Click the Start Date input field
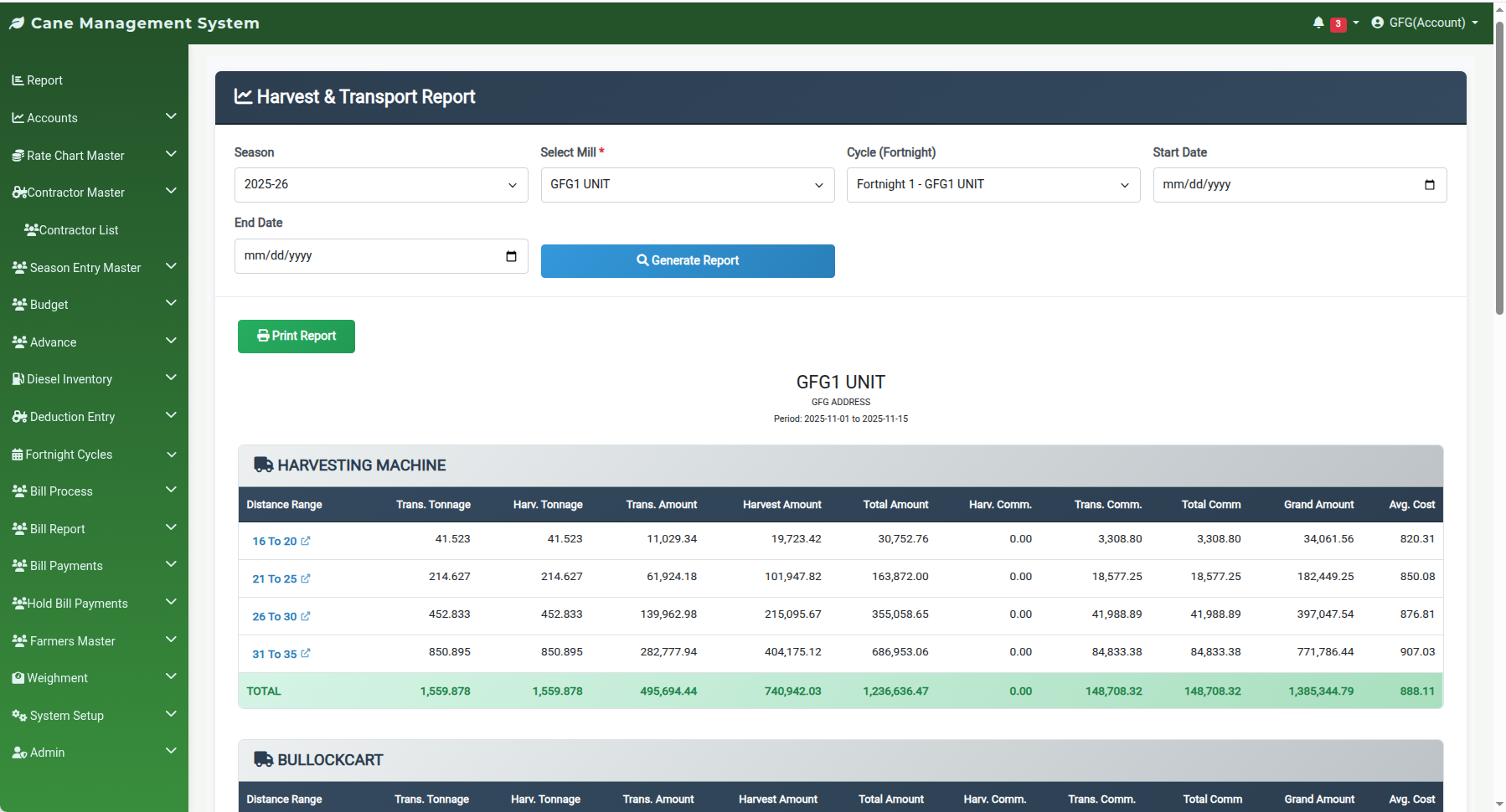 1300,185
